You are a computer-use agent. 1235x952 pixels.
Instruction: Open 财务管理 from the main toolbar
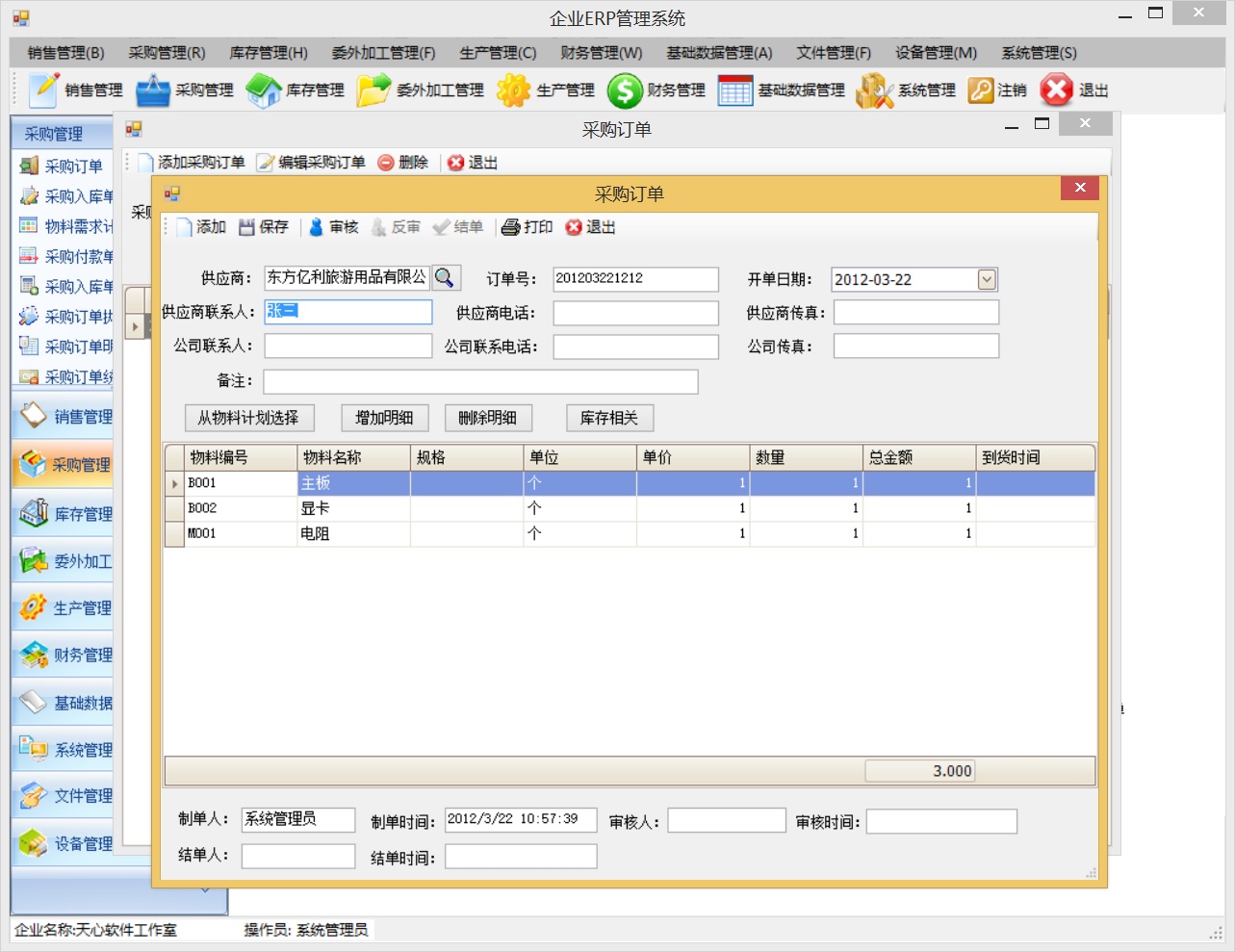pos(625,90)
